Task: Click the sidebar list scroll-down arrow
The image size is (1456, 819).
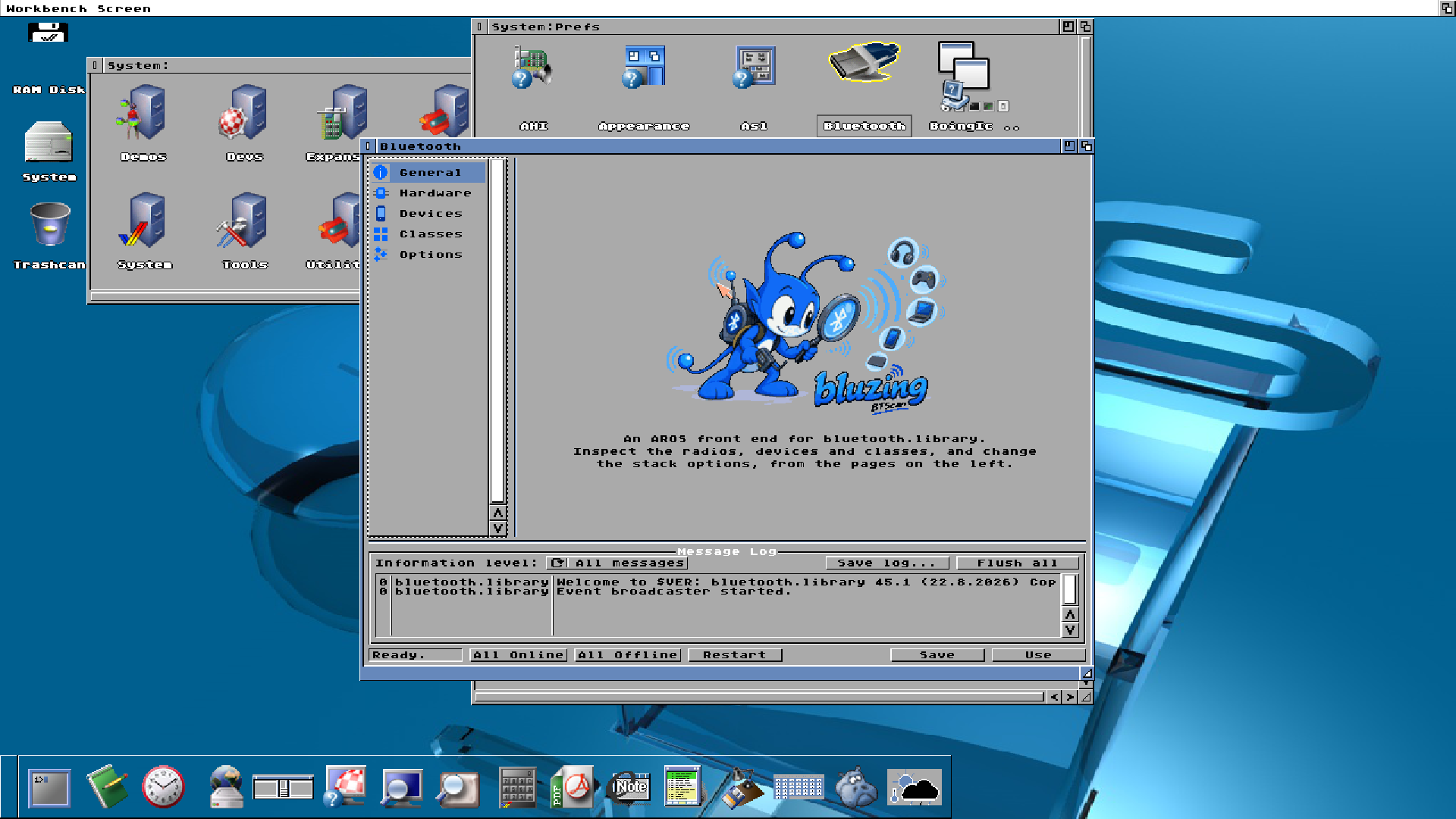Action: point(498,529)
